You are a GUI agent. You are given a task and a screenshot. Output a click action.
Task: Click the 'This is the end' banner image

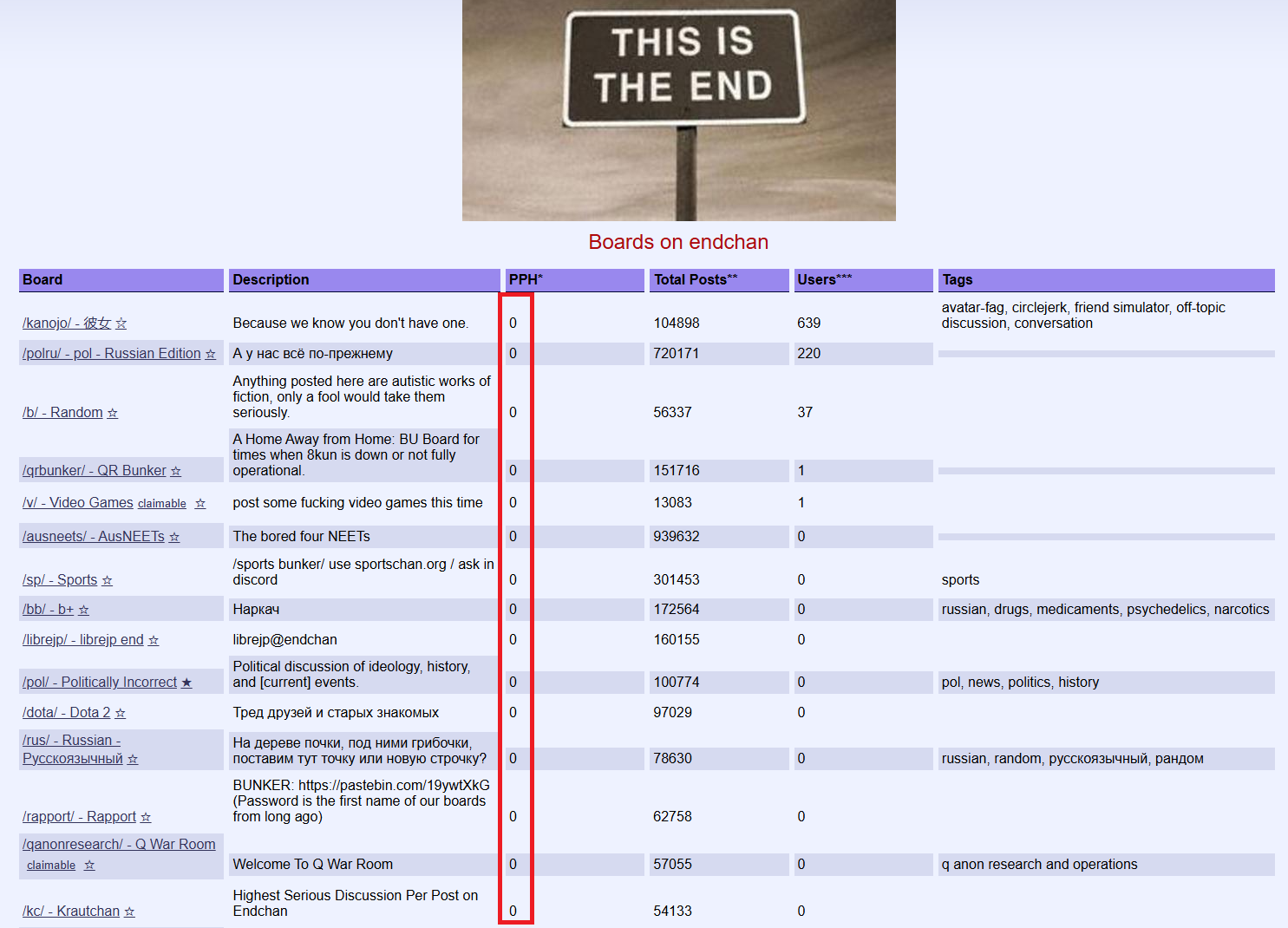pos(678,110)
